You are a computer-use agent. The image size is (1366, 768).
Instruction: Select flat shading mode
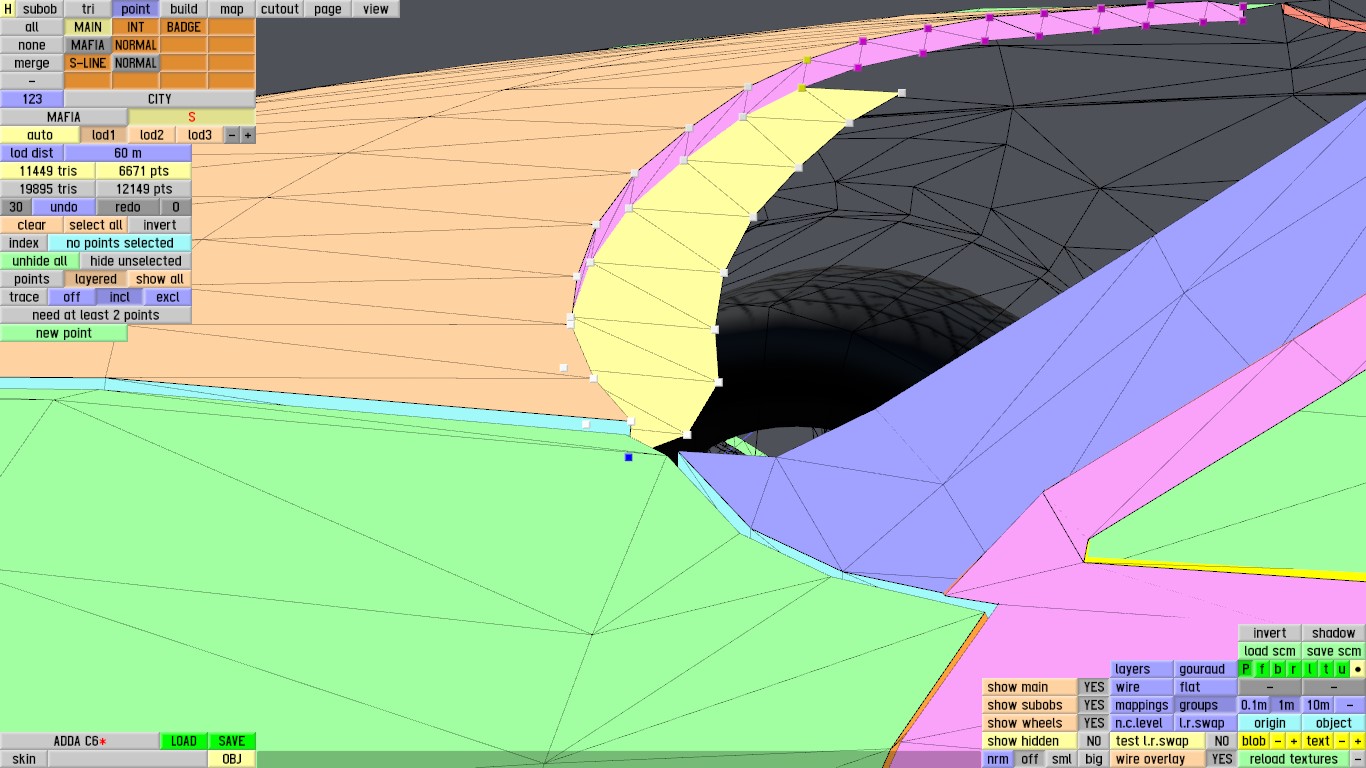(x=1205, y=687)
